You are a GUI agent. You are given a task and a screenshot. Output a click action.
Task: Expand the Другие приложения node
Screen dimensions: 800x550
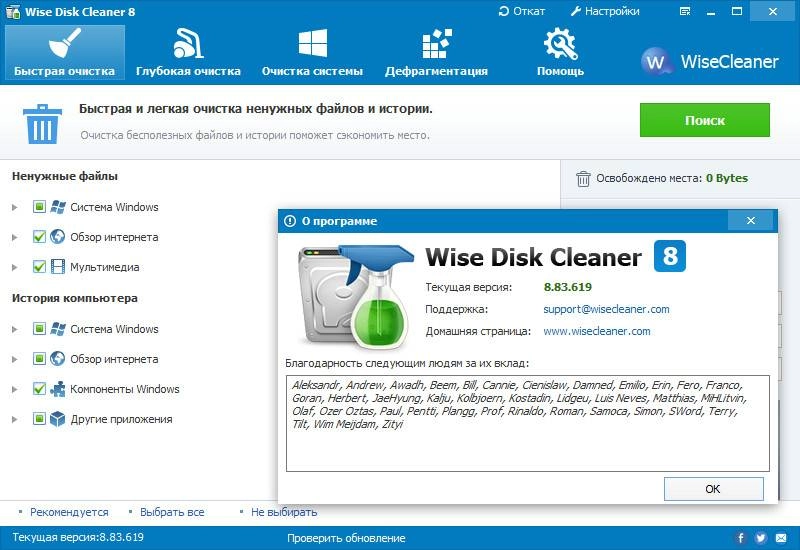(15, 419)
